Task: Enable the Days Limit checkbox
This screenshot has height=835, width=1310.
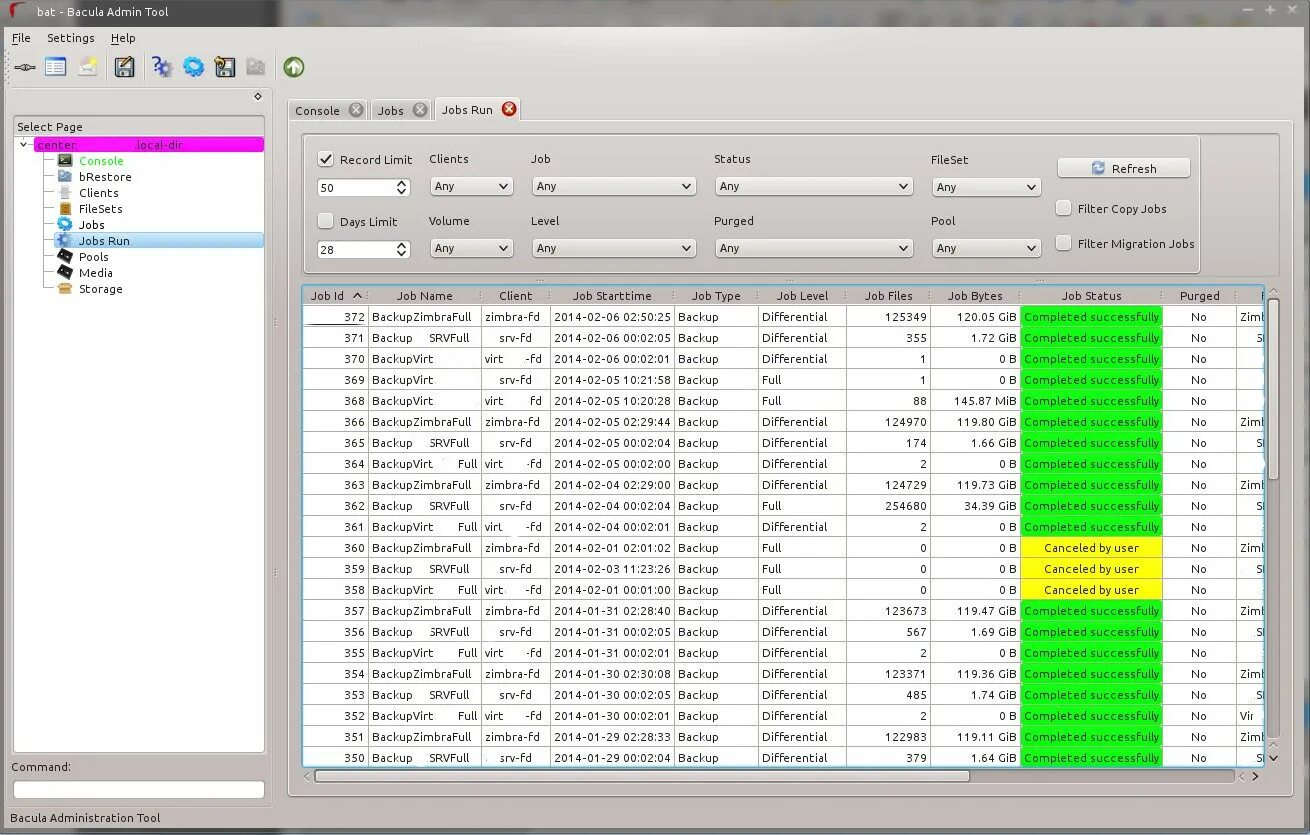Action: (326, 221)
